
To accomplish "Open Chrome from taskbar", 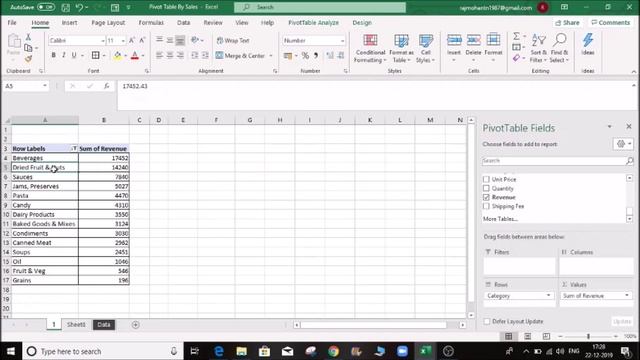I will [x=333, y=351].
